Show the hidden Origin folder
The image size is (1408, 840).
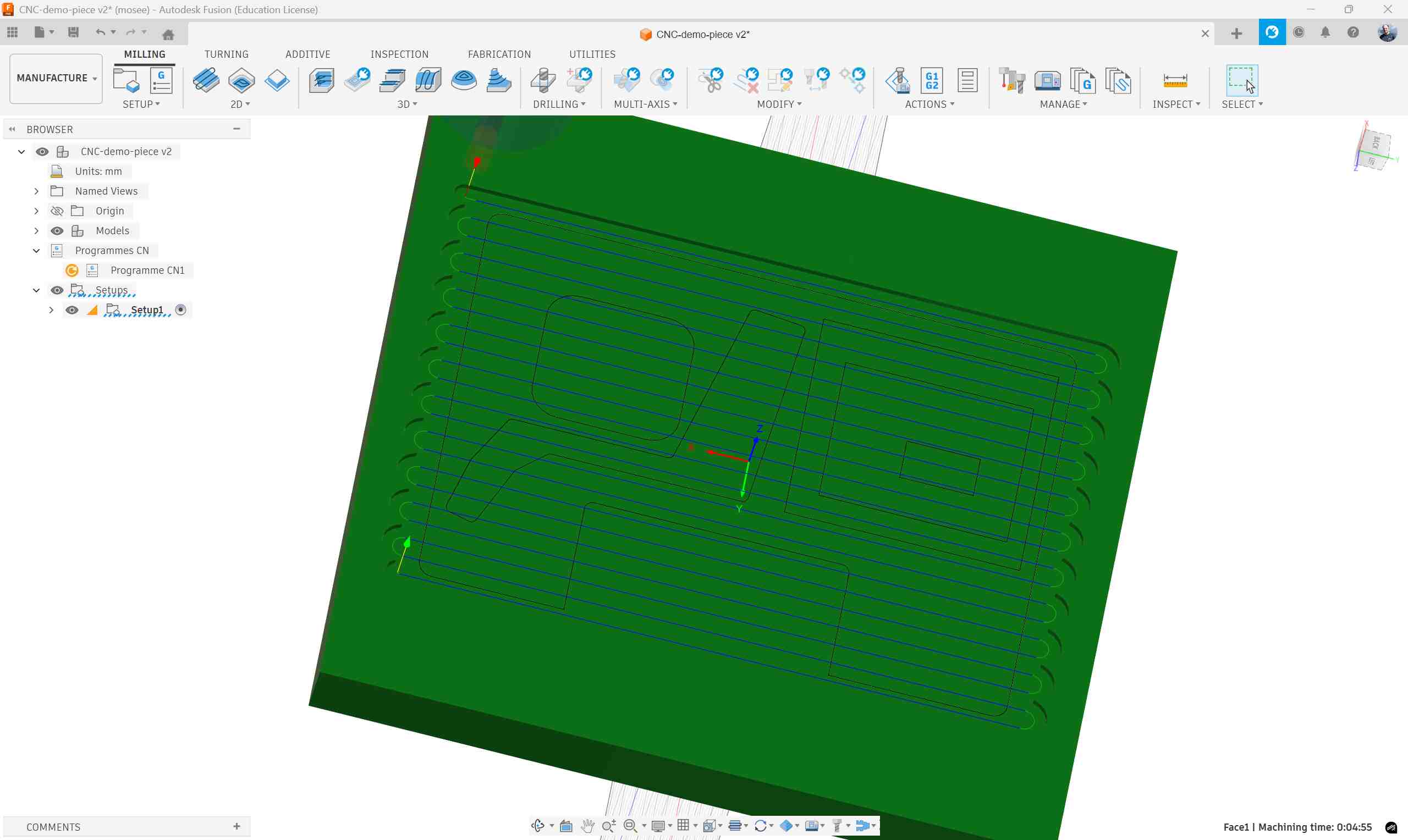pos(57,211)
